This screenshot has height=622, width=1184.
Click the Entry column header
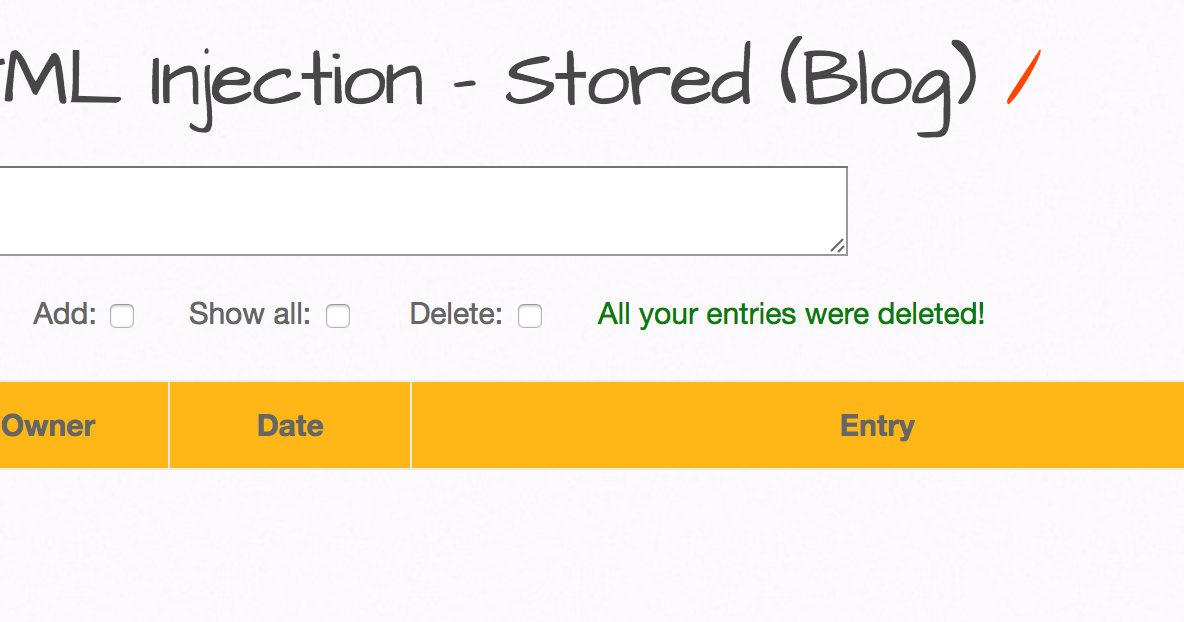[877, 425]
